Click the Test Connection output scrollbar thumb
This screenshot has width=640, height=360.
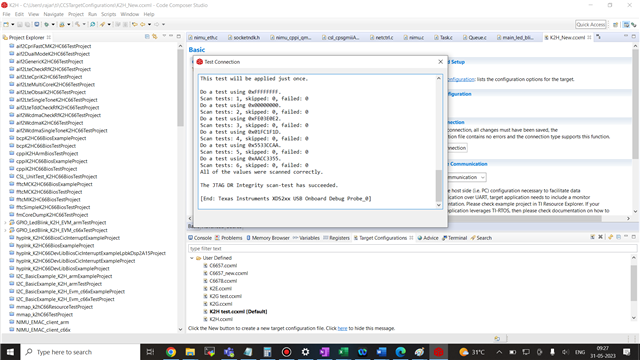[439, 186]
